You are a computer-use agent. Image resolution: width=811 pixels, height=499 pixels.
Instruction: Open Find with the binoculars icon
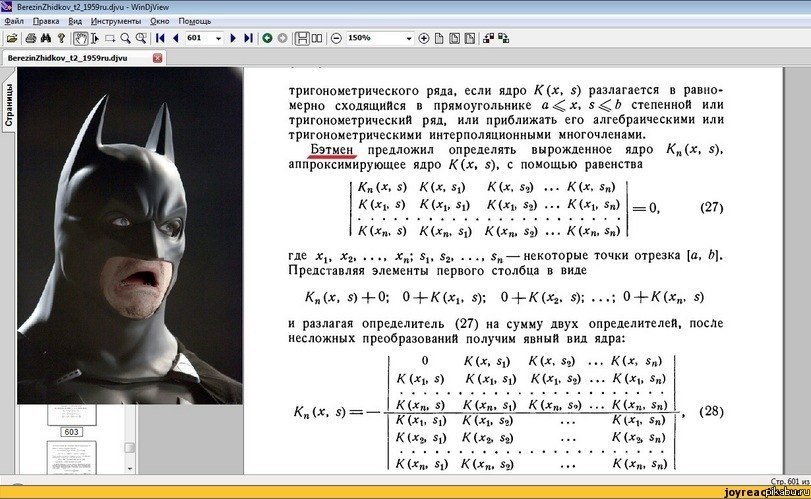(x=46, y=38)
